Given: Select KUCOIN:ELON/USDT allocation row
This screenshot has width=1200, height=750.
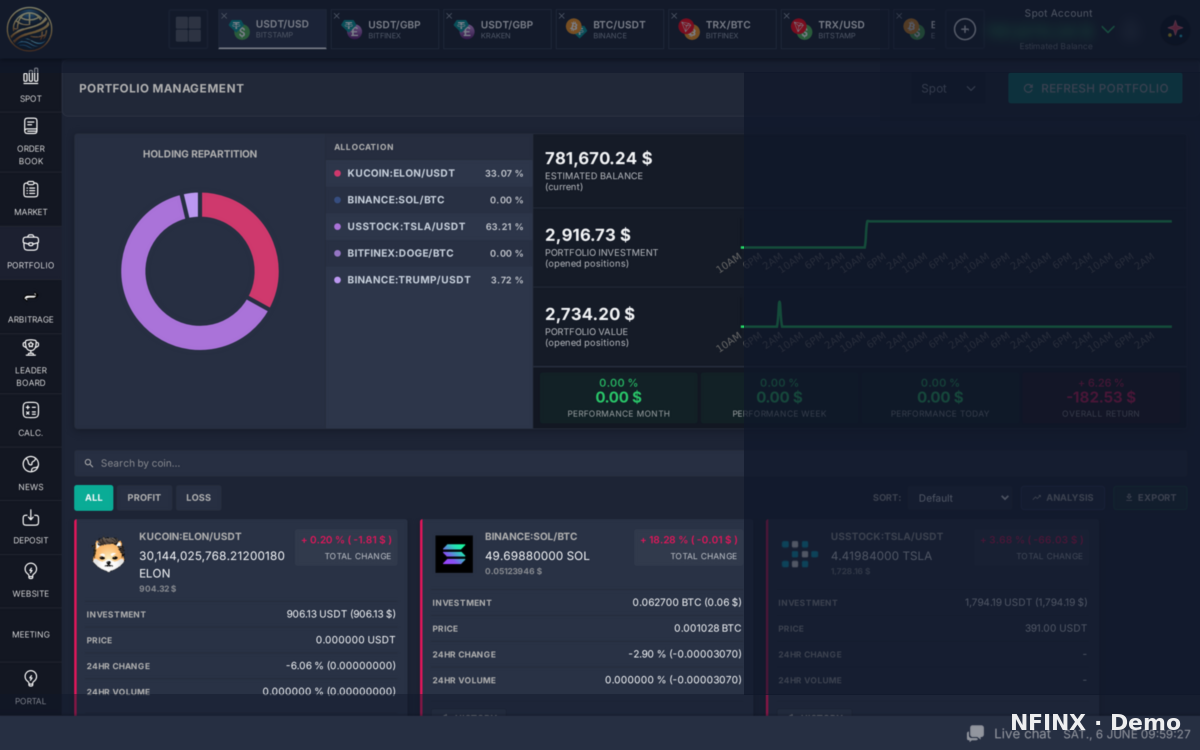Looking at the screenshot, I should [429, 173].
